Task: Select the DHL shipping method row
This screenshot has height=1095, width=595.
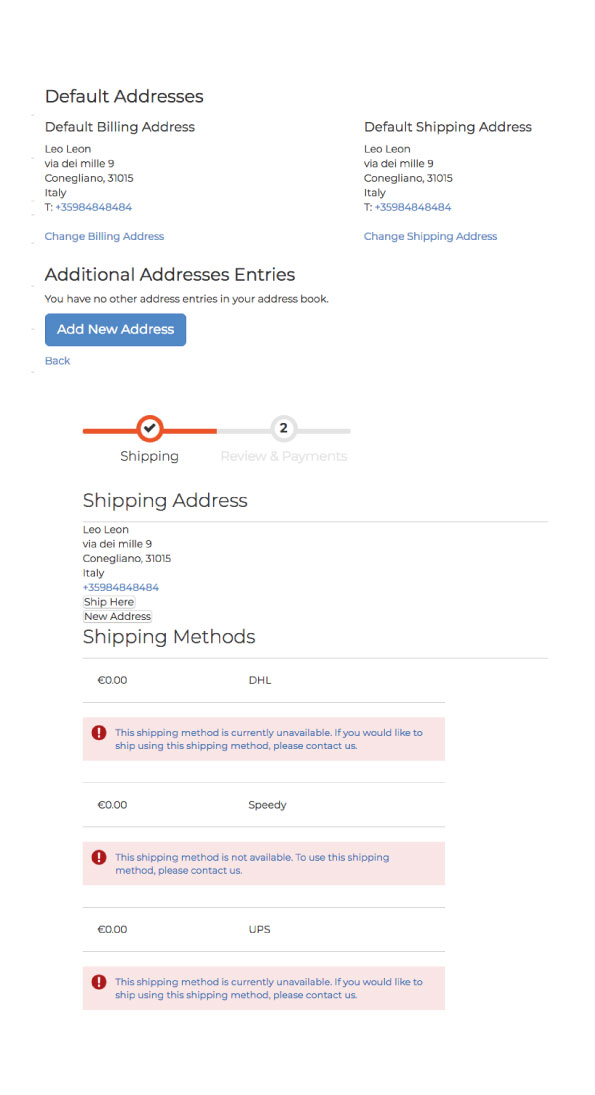Action: 260,680
